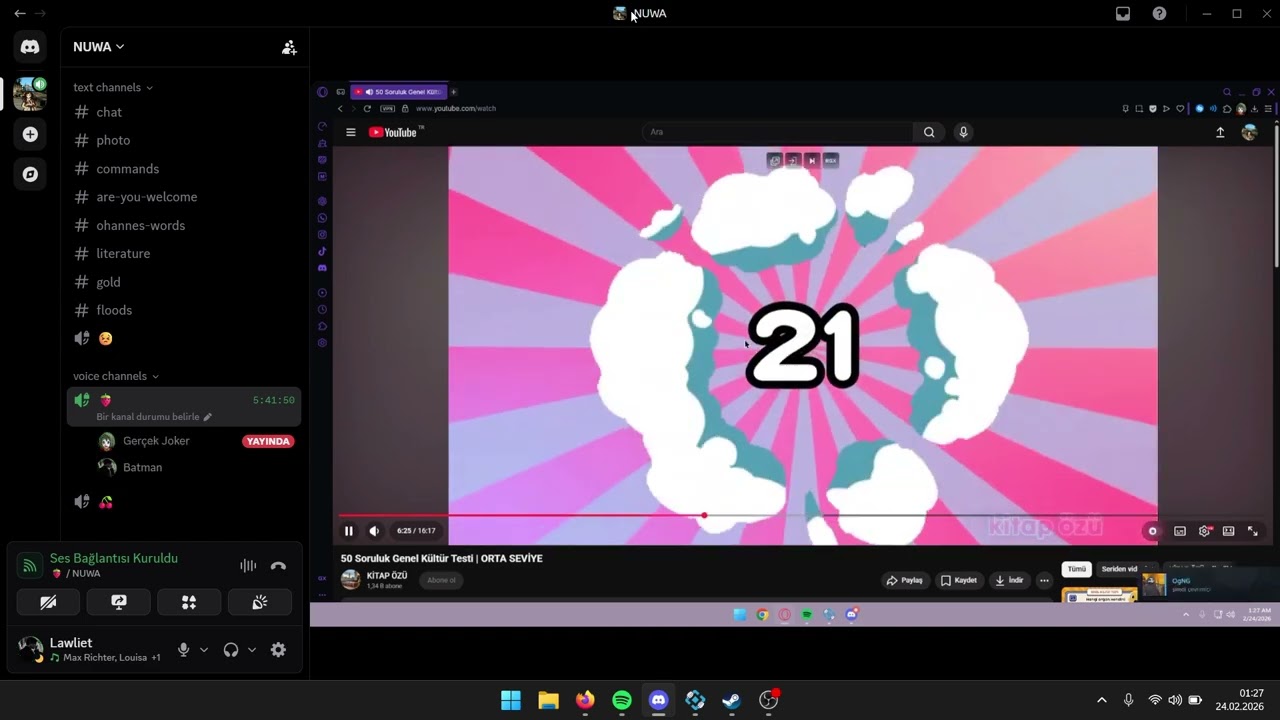The width and height of the screenshot is (1280, 720).
Task: Open Discord direct messages home
Action: tap(30, 47)
